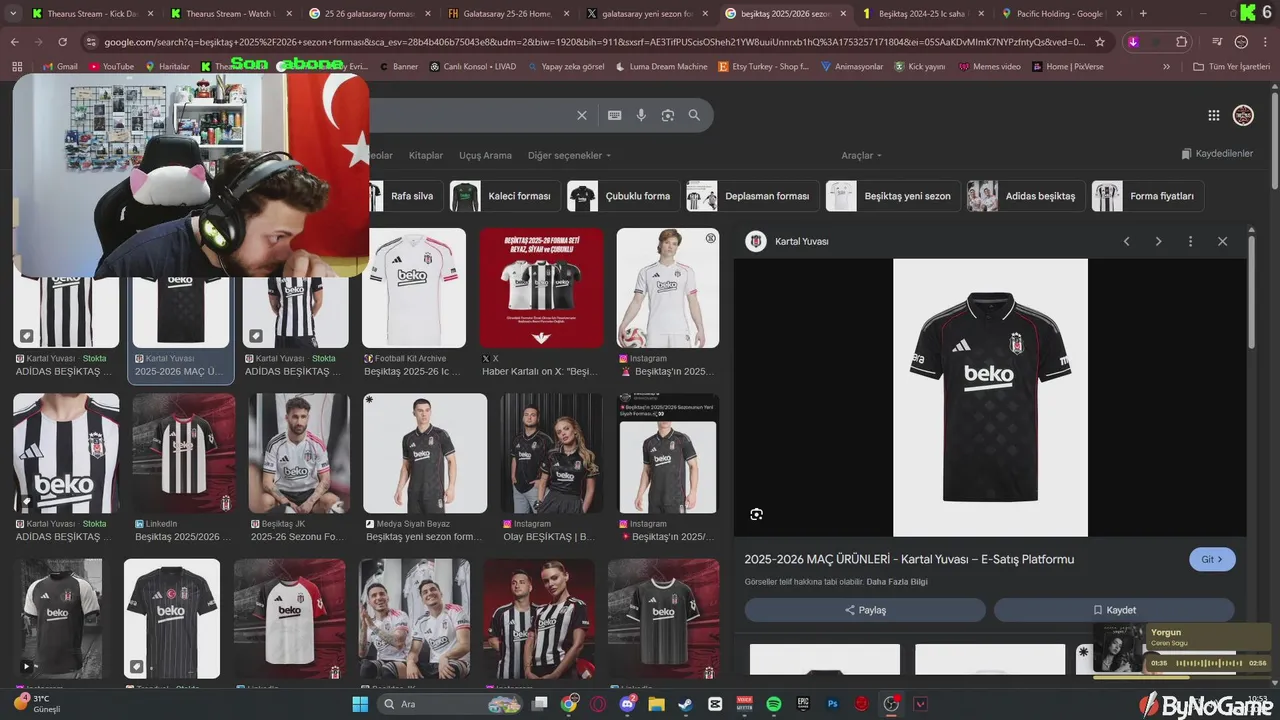Select the Forma fiyatları filter chip
The width and height of the screenshot is (1280, 720).
click(1147, 196)
